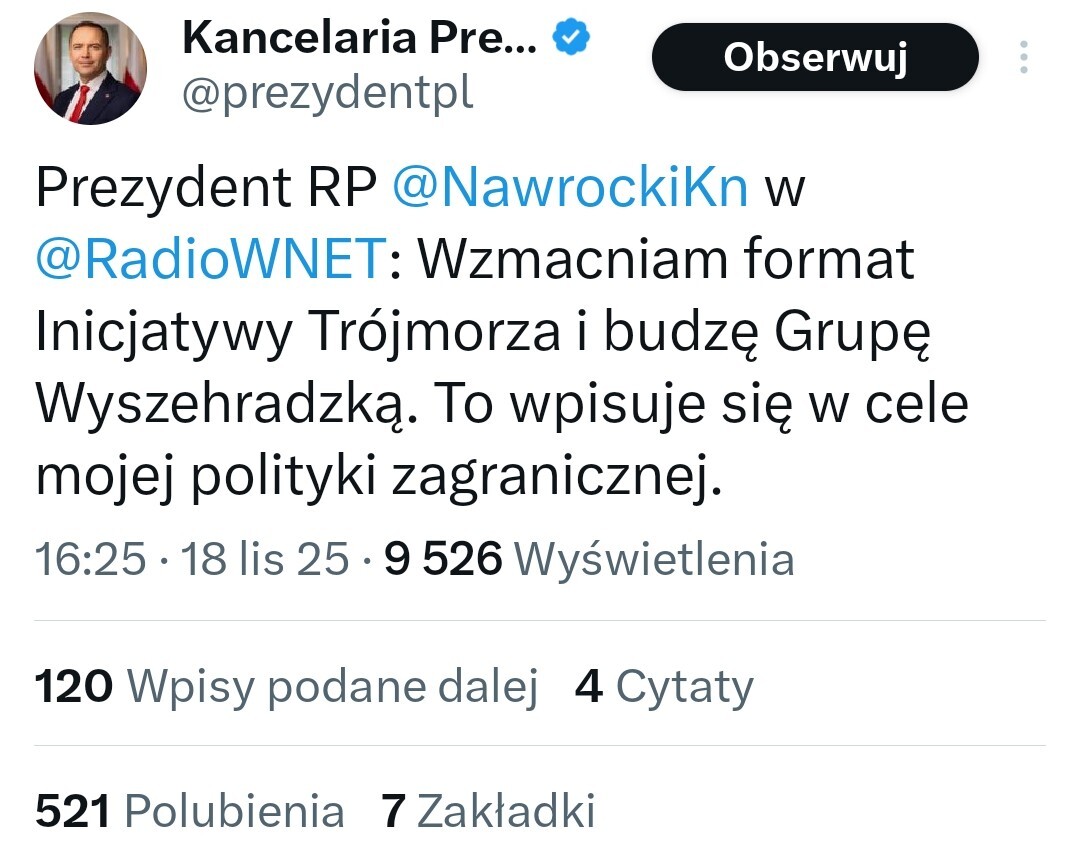
Task: Open the @NawrockiKn mention
Action: [570, 187]
